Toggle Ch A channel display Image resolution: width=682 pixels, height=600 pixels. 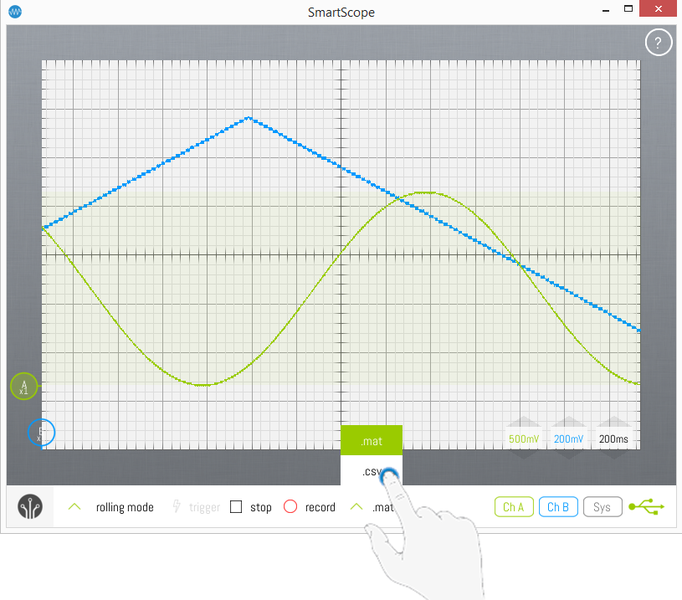pyautogui.click(x=513, y=507)
